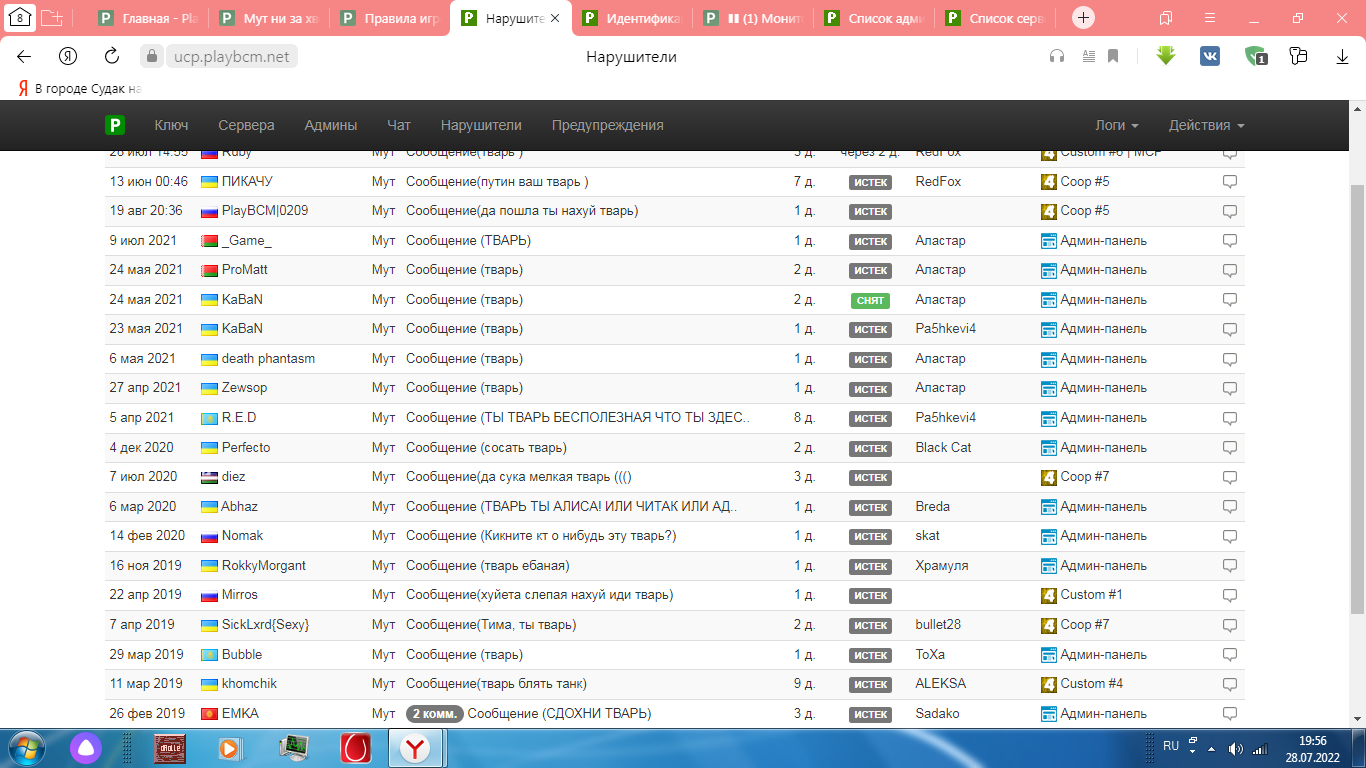Screen dimensions: 1366x768
Task: Open the Чат navbar item
Action: tap(399, 125)
